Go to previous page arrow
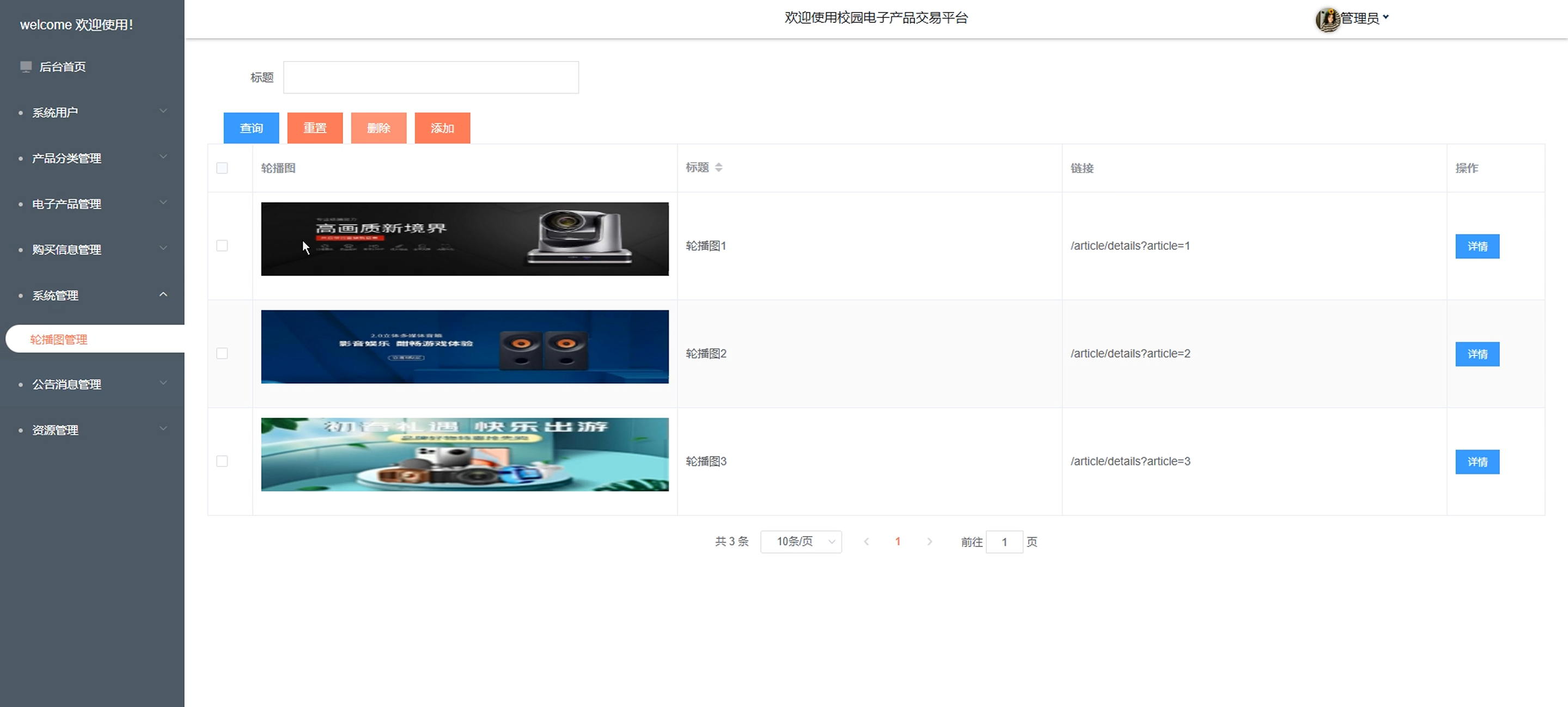Screen dimensions: 1568x707 click(x=866, y=542)
